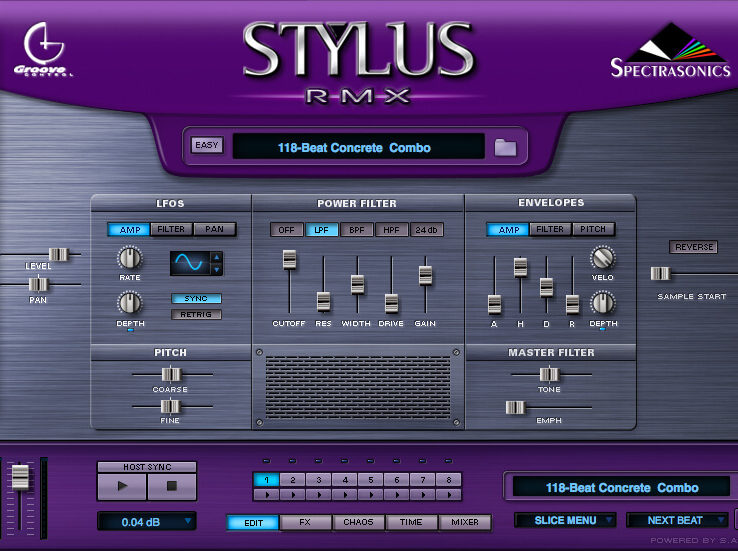
Task: Switch to the FX page
Action: click(305, 522)
